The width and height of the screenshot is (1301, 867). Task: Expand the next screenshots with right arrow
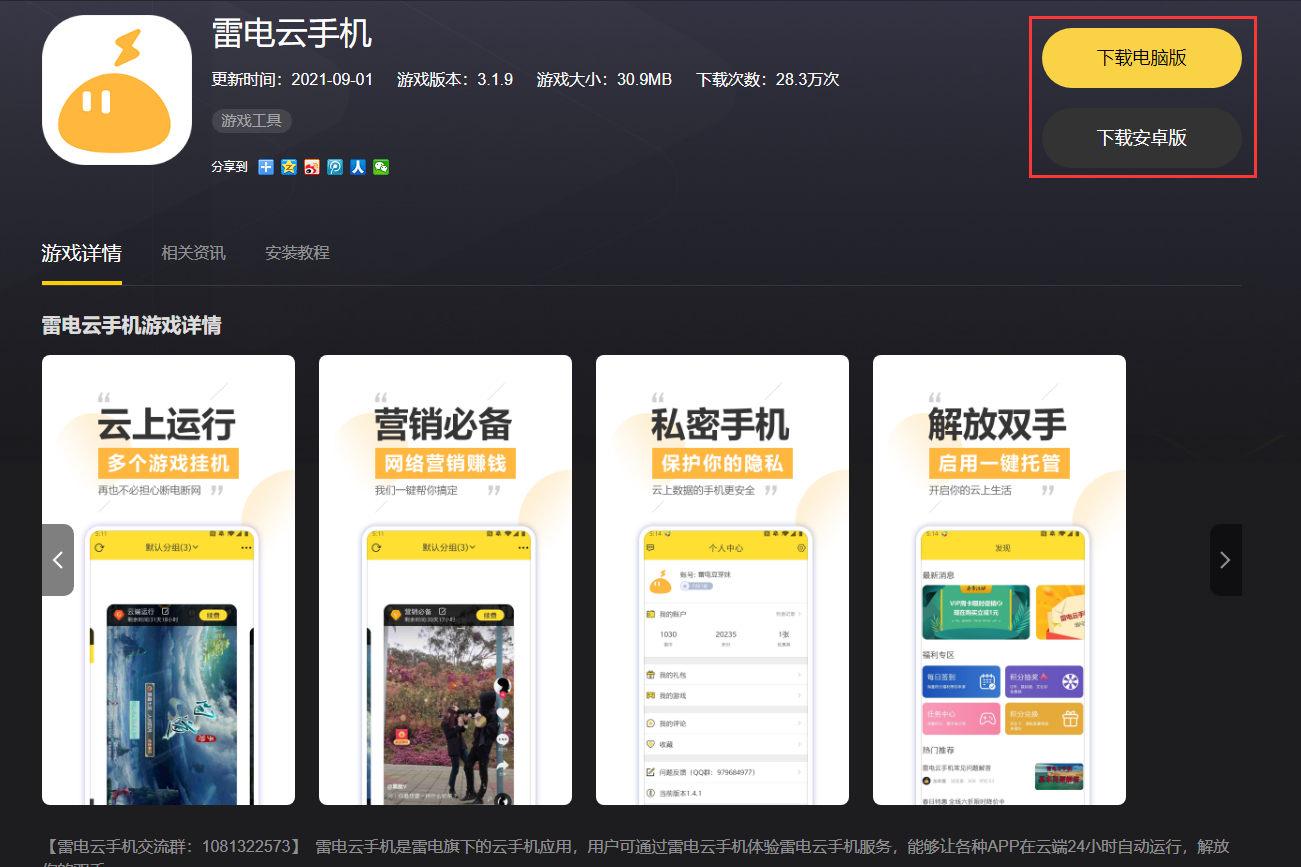[x=1225, y=560]
